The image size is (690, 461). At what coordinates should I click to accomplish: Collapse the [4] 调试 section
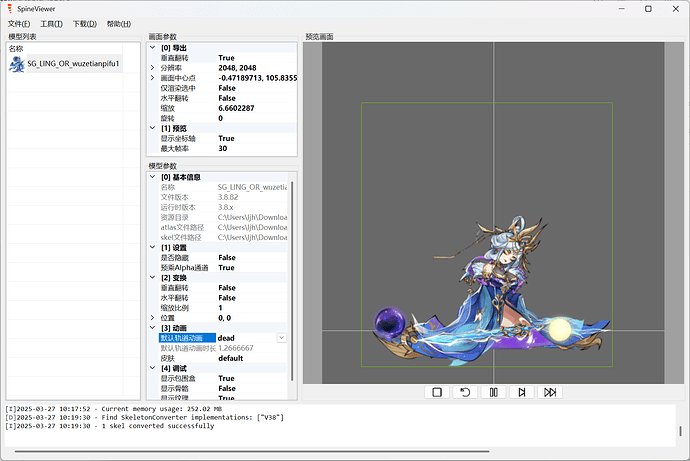coord(153,368)
